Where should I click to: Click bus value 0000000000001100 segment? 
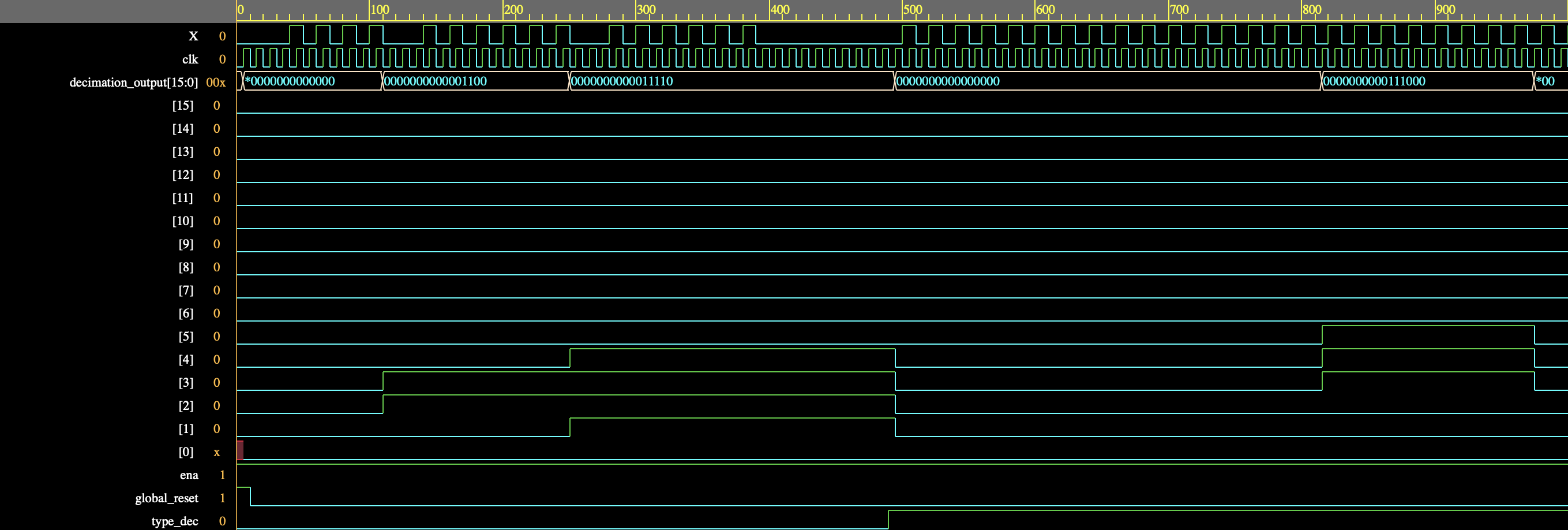[x=475, y=81]
